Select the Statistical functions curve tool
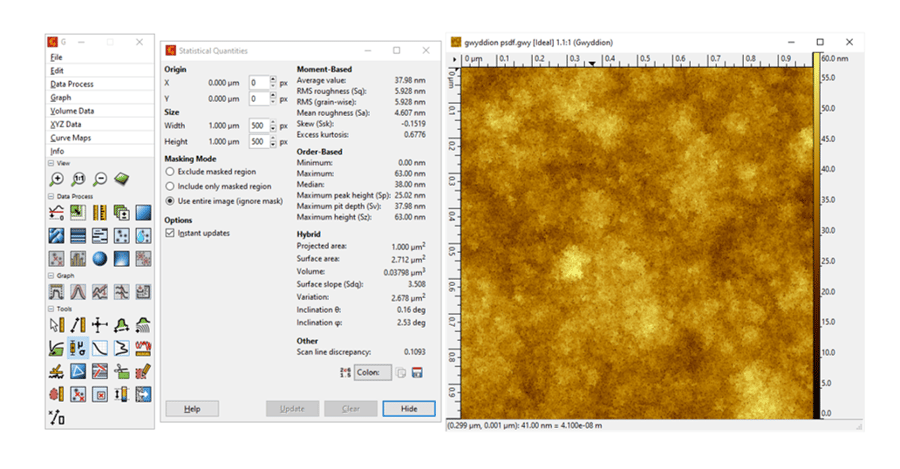This screenshot has width=900, height=469. click(x=100, y=348)
